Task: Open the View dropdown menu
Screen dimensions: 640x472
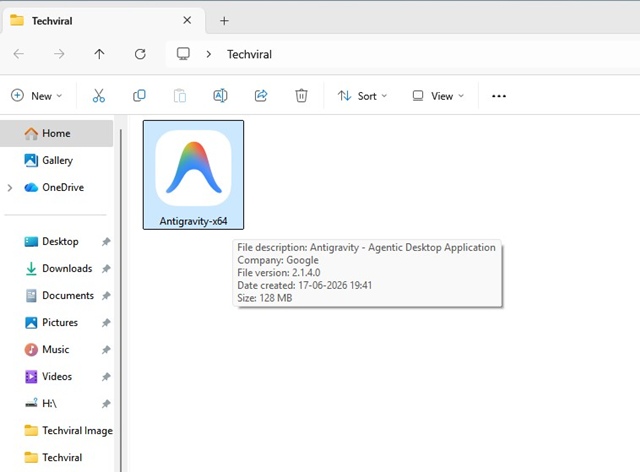Action: (438, 96)
